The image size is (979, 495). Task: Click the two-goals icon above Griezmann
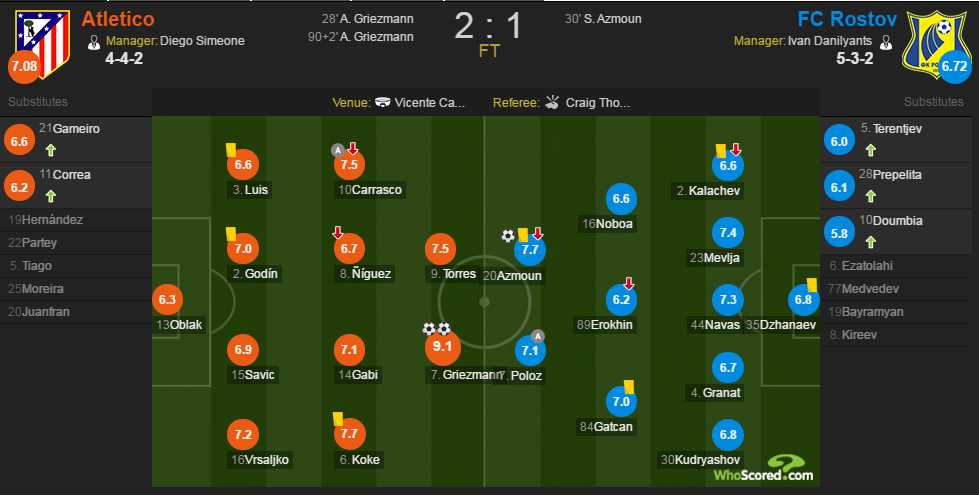coord(436,328)
